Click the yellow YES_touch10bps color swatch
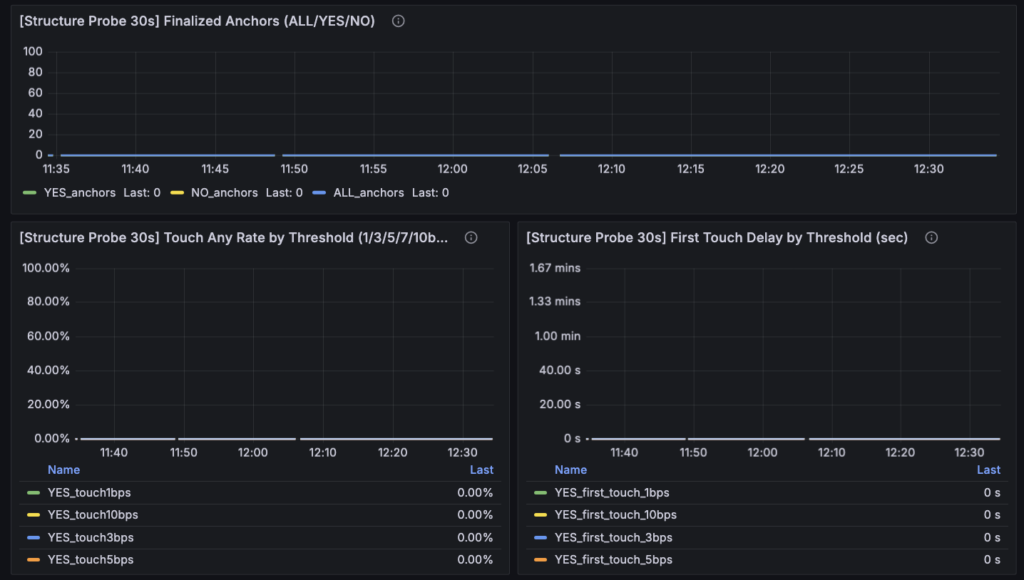The height and width of the screenshot is (580, 1024). point(33,515)
